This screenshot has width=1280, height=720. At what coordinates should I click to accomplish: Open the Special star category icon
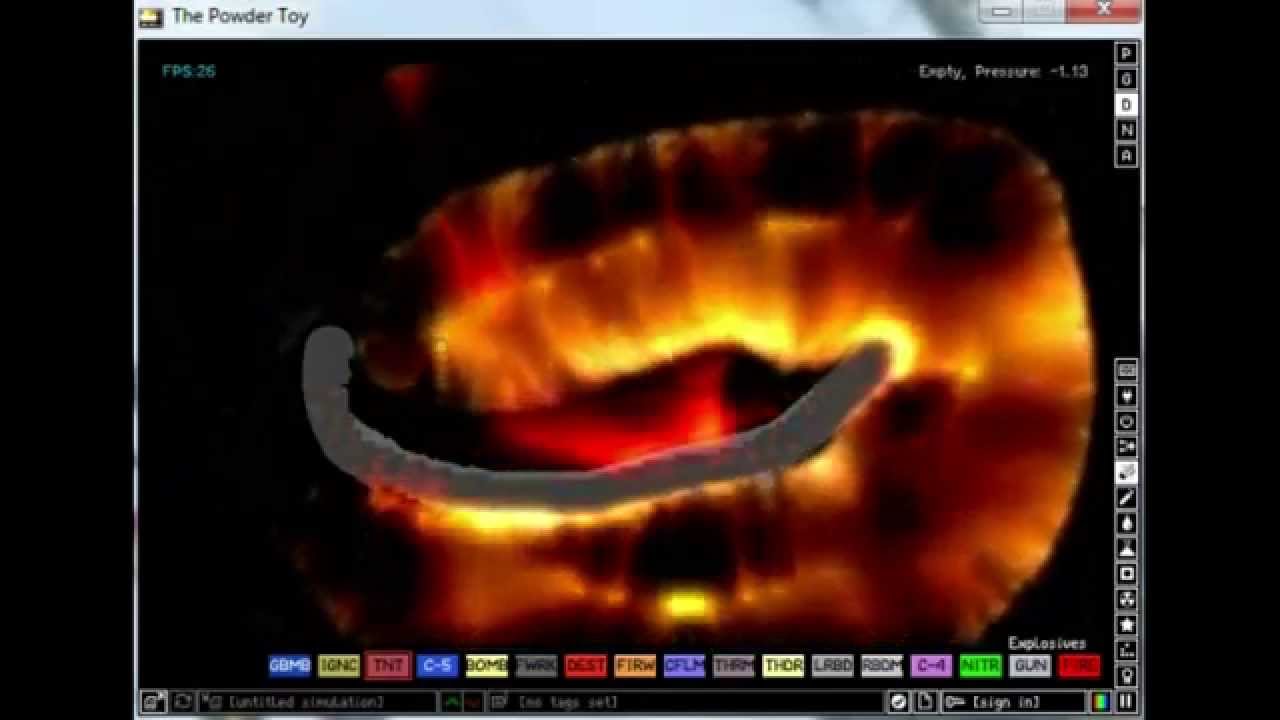(x=1127, y=625)
